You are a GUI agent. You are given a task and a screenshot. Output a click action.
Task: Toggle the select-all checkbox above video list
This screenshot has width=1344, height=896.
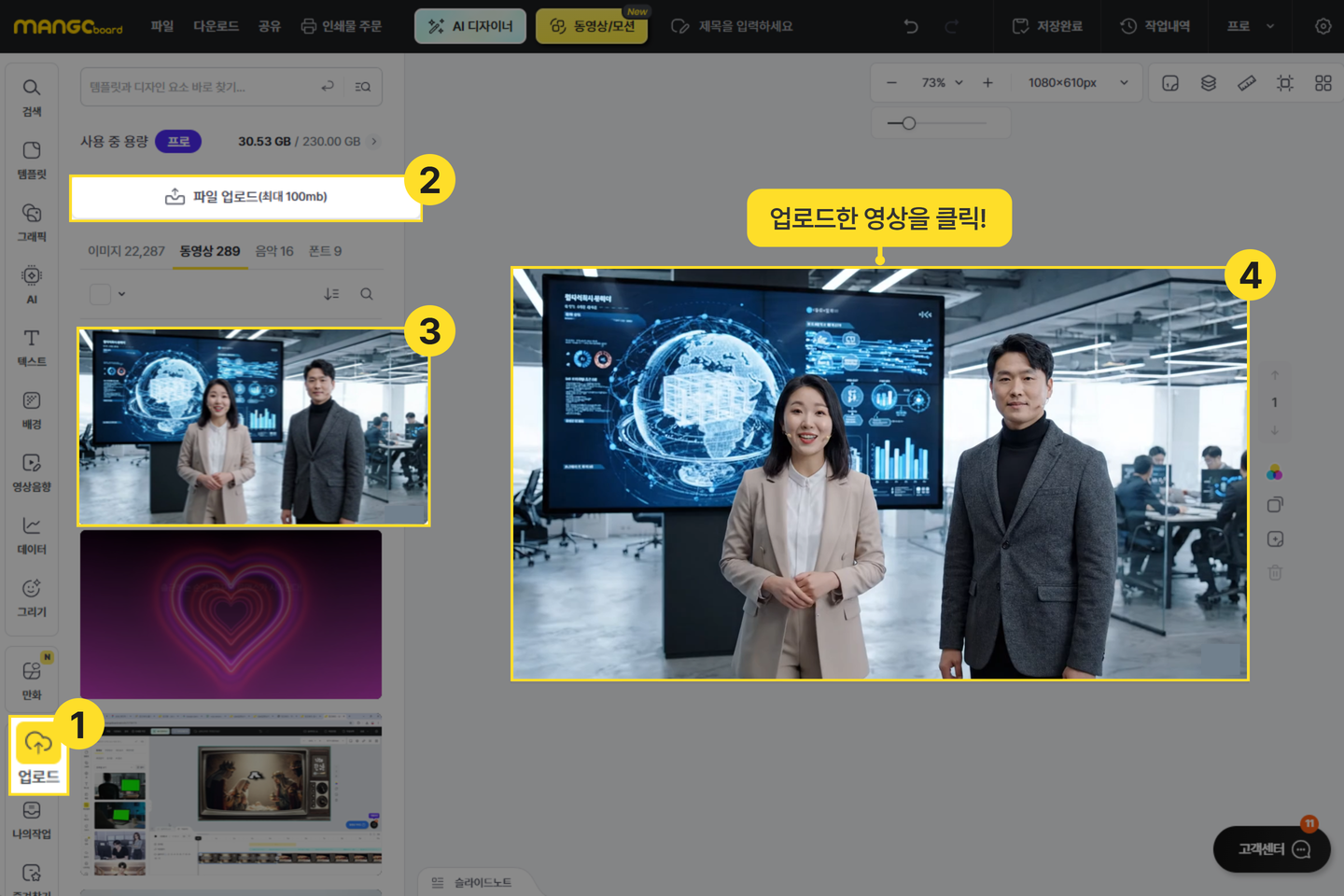pos(101,294)
